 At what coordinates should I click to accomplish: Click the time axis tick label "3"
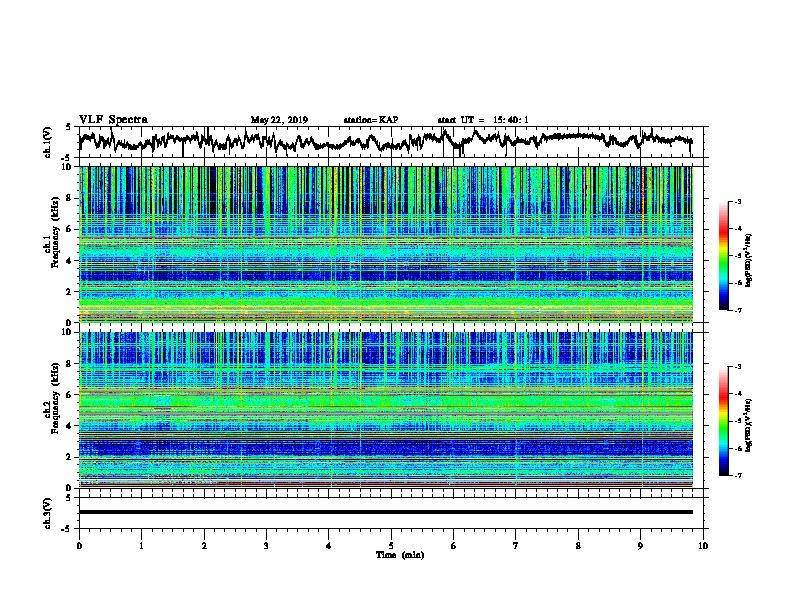266,546
